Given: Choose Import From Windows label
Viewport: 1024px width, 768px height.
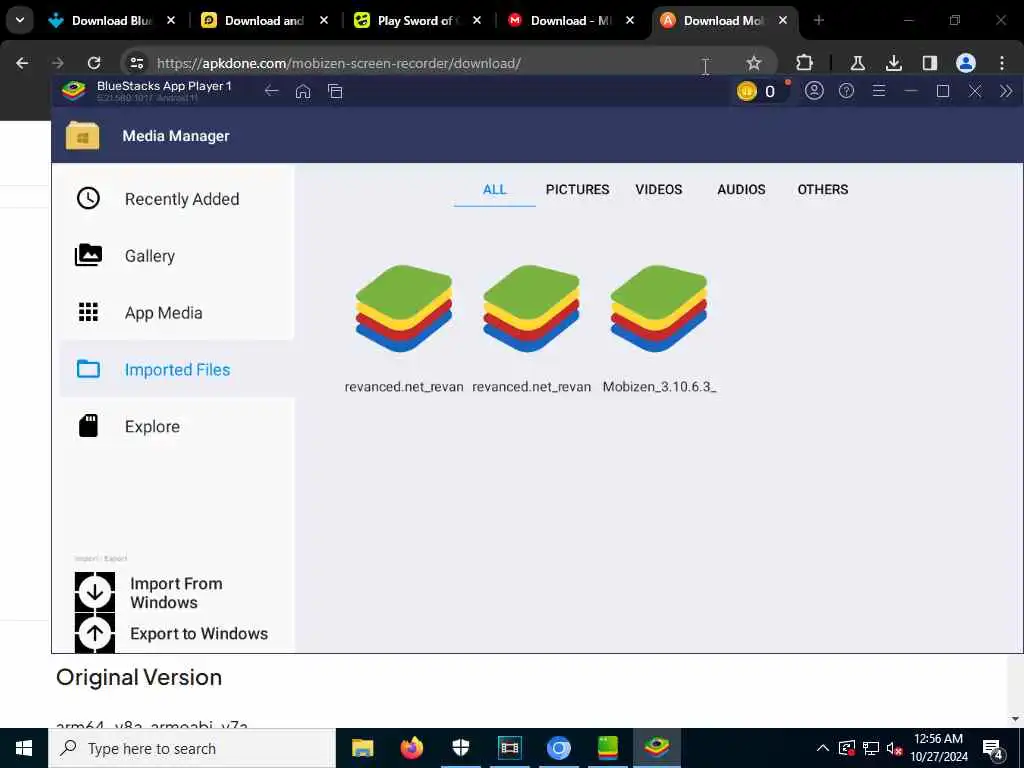Looking at the screenshot, I should (176, 593).
